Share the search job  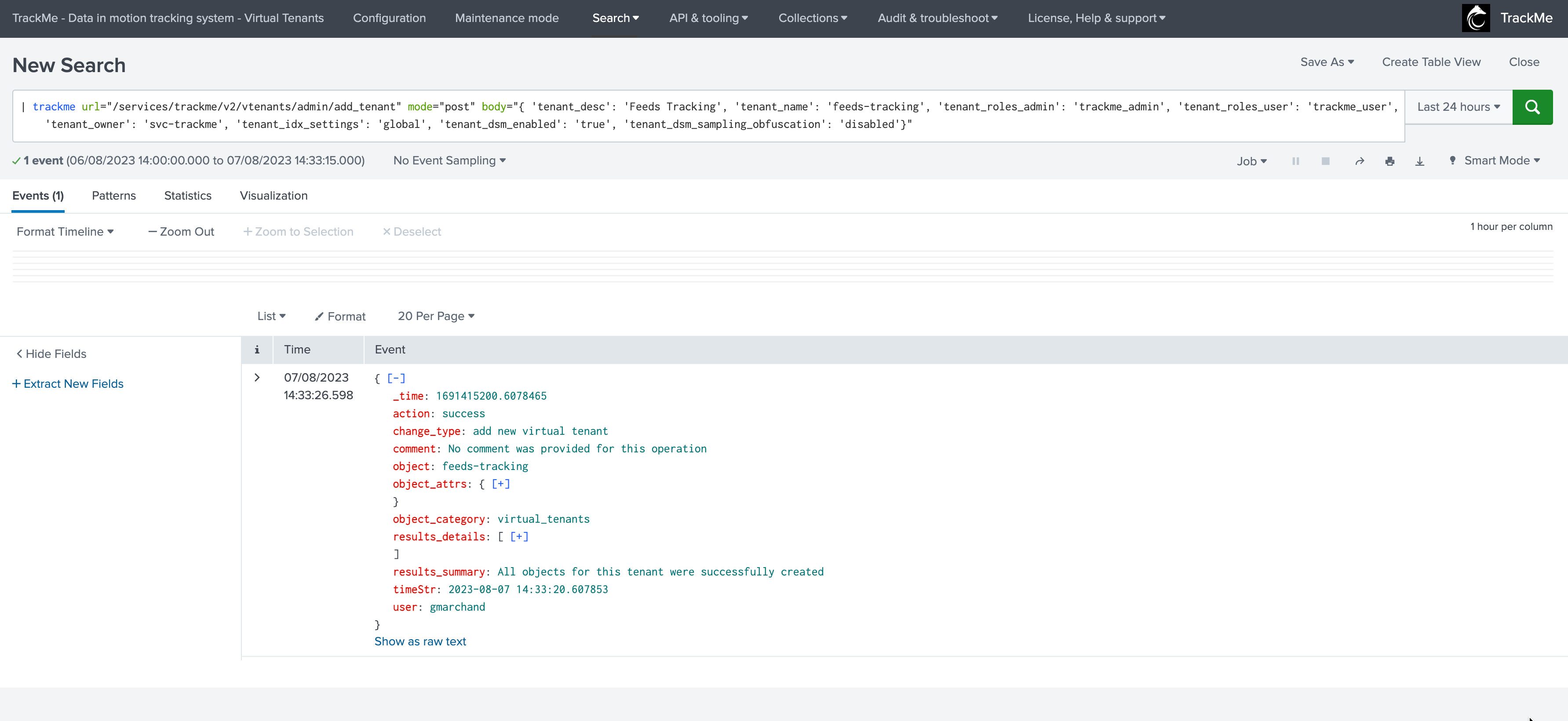coord(1359,161)
